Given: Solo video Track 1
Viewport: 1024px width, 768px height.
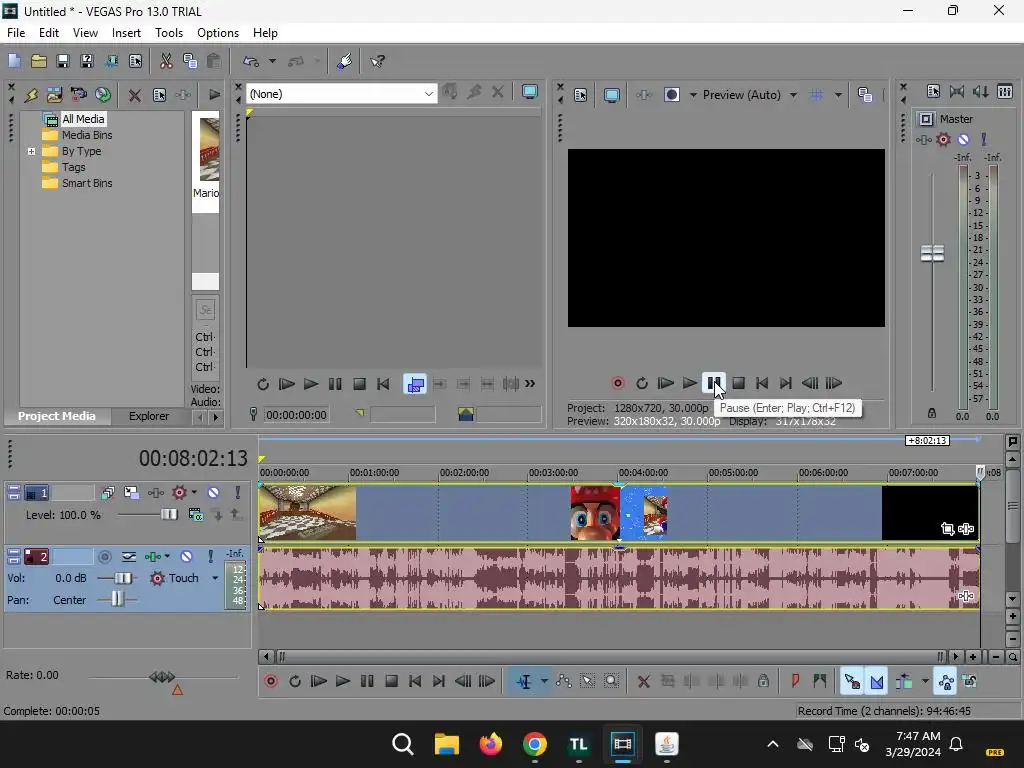Looking at the screenshot, I should point(238,492).
